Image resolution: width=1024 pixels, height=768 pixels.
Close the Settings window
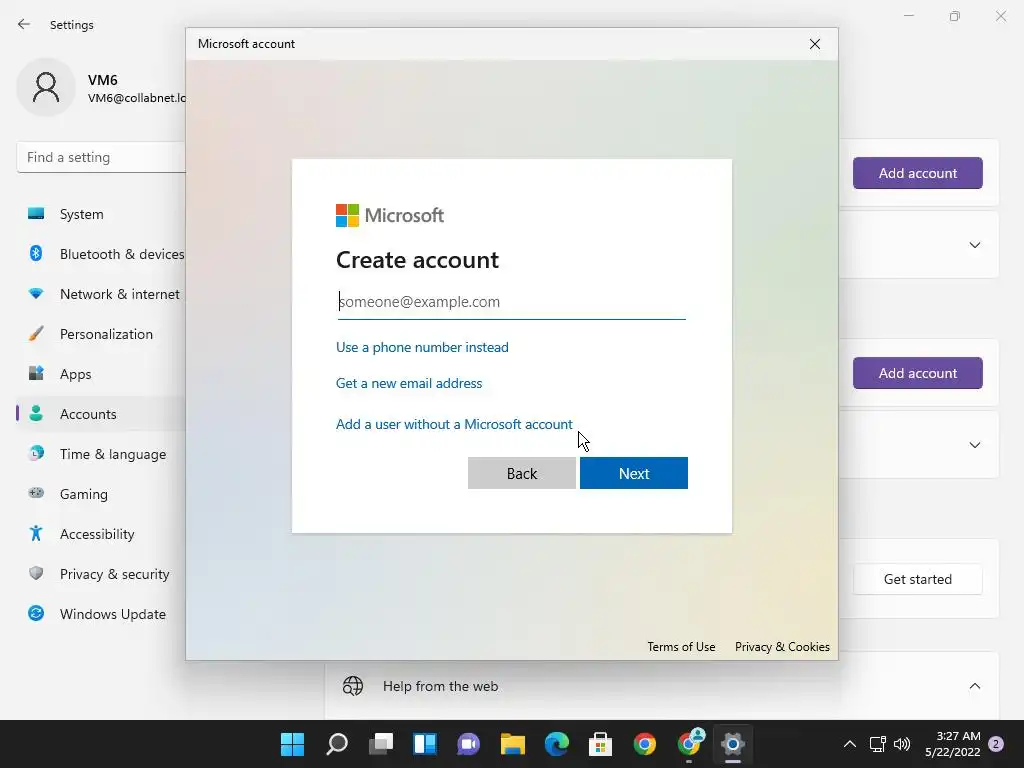(x=1000, y=16)
